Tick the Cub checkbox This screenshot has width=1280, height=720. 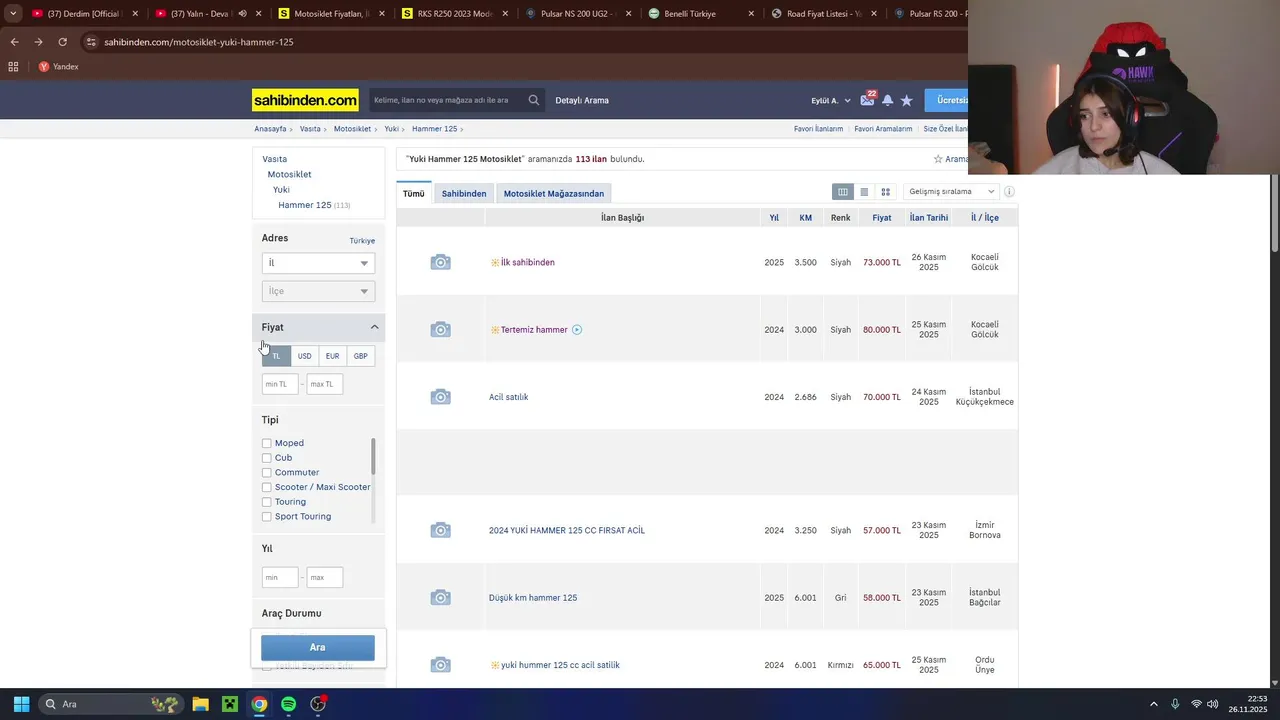click(267, 458)
